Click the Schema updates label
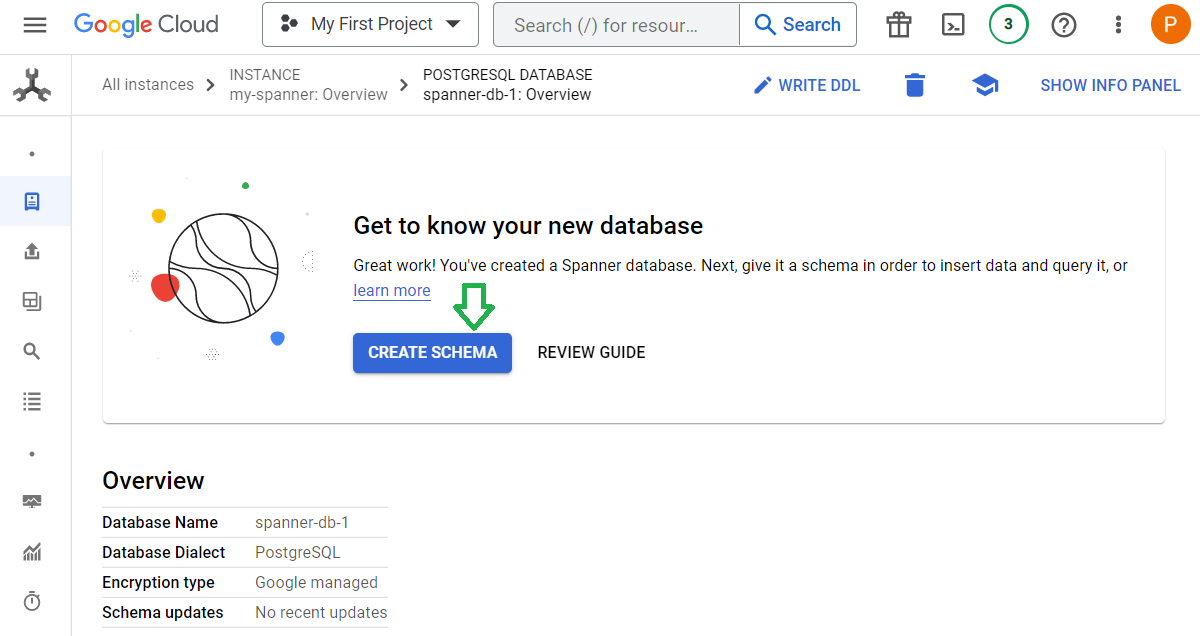The width and height of the screenshot is (1200, 636). 163,612
